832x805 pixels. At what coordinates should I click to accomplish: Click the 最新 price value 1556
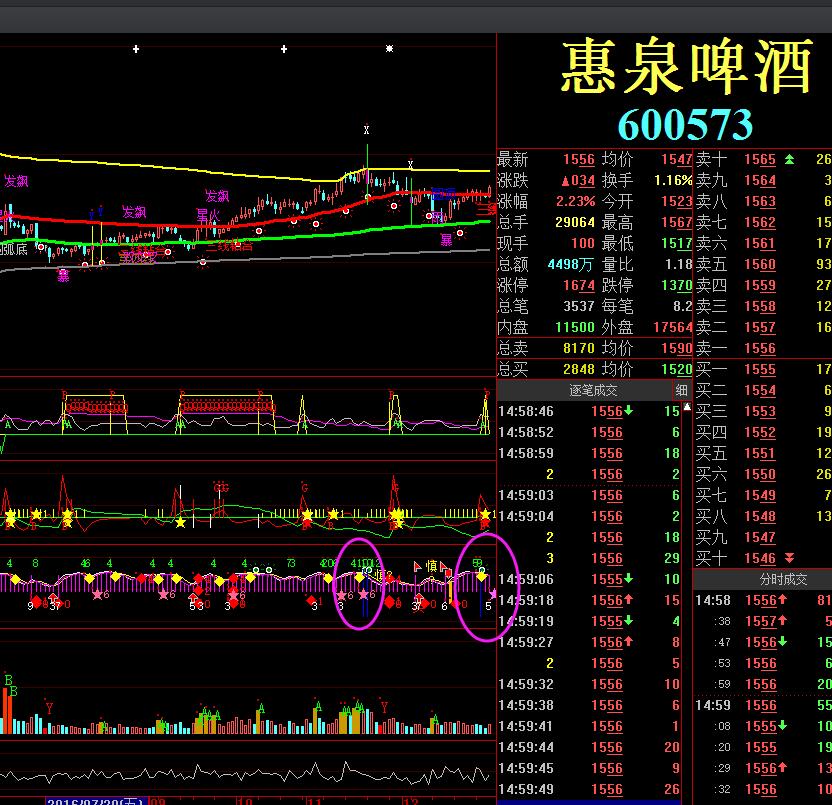[579, 160]
